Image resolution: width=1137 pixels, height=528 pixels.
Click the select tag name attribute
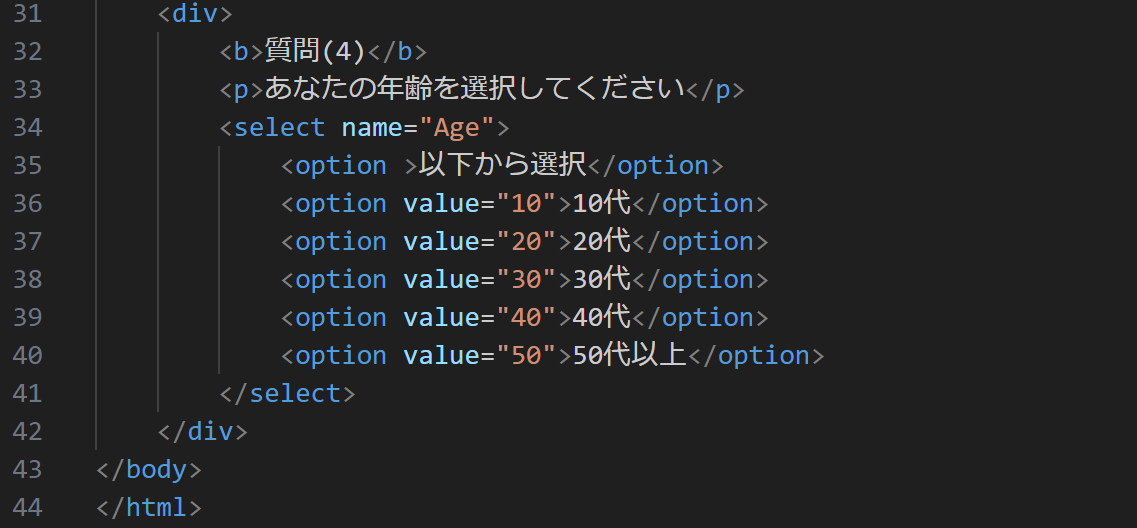tap(372, 128)
